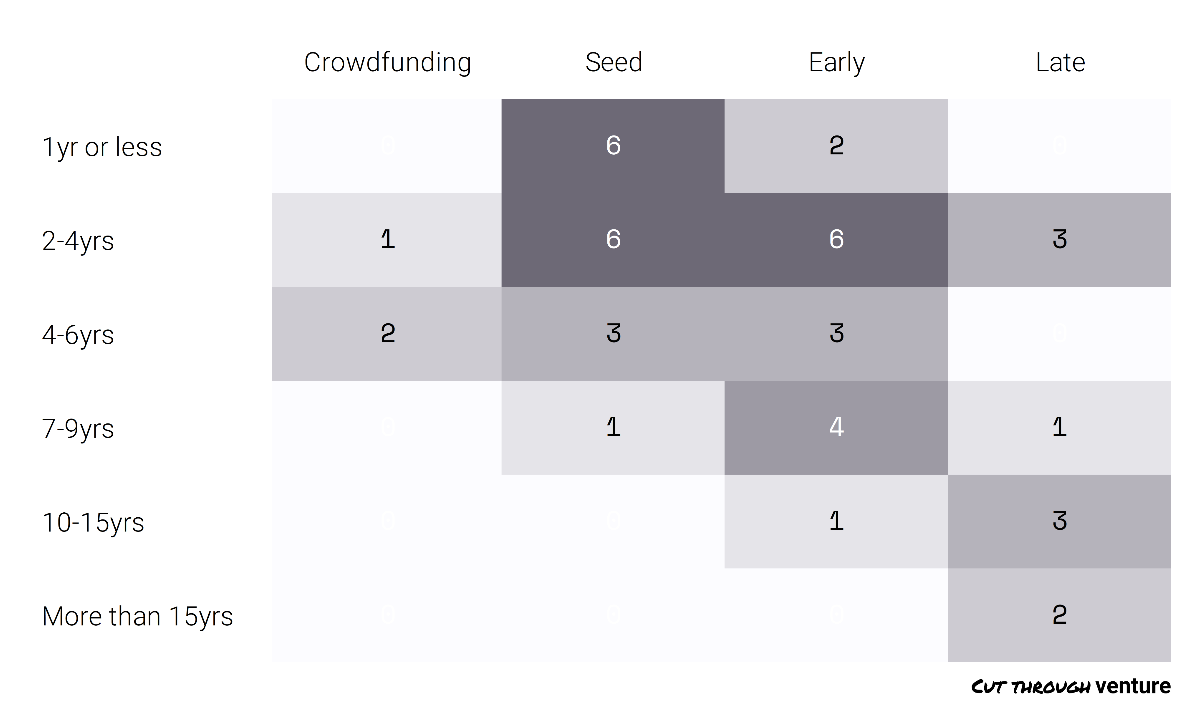
Task: Click the Late cell in the 10-15yrs row
Action: [1060, 522]
